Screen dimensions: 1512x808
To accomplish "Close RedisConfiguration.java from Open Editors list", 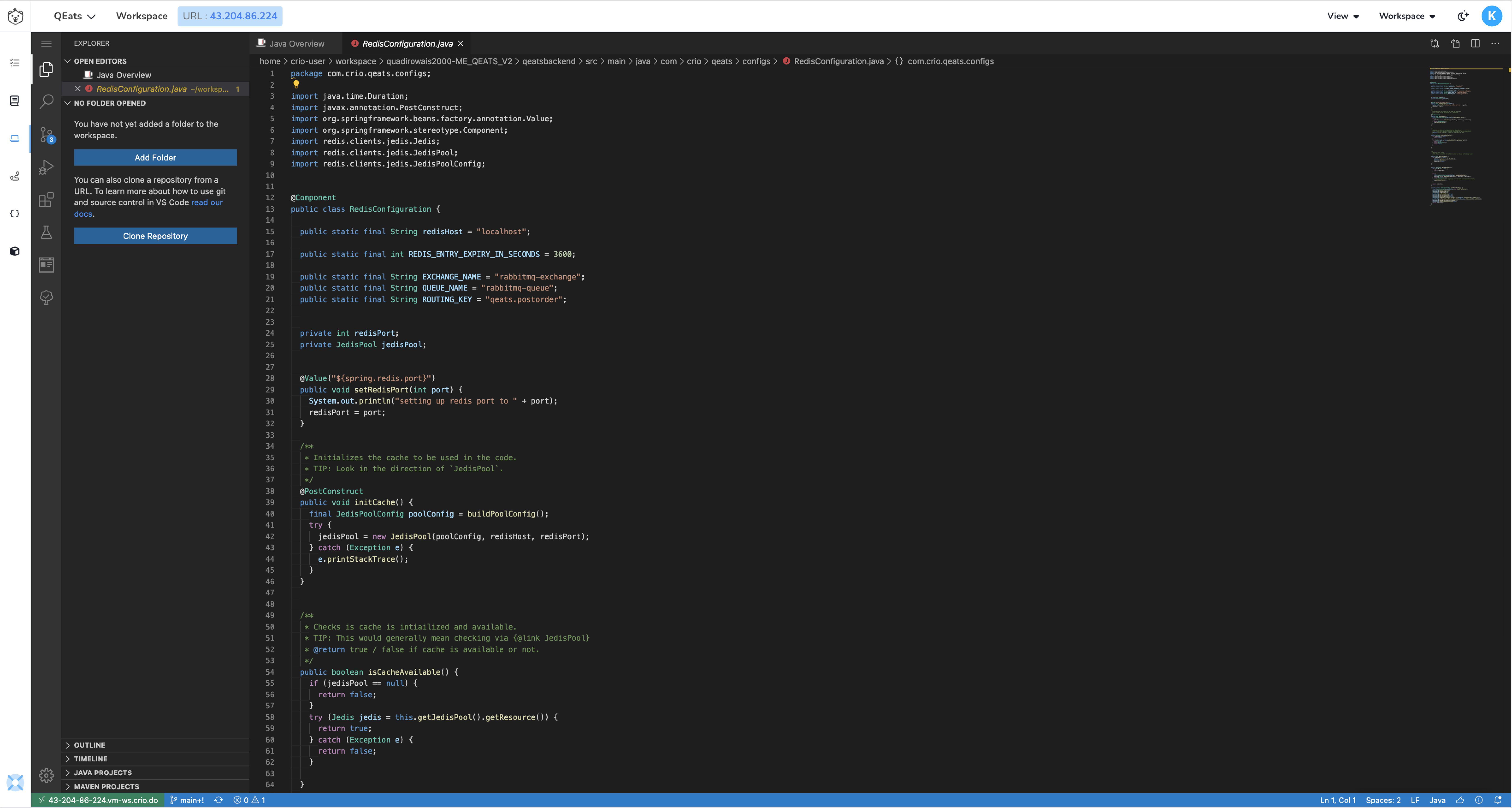I will [77, 89].
